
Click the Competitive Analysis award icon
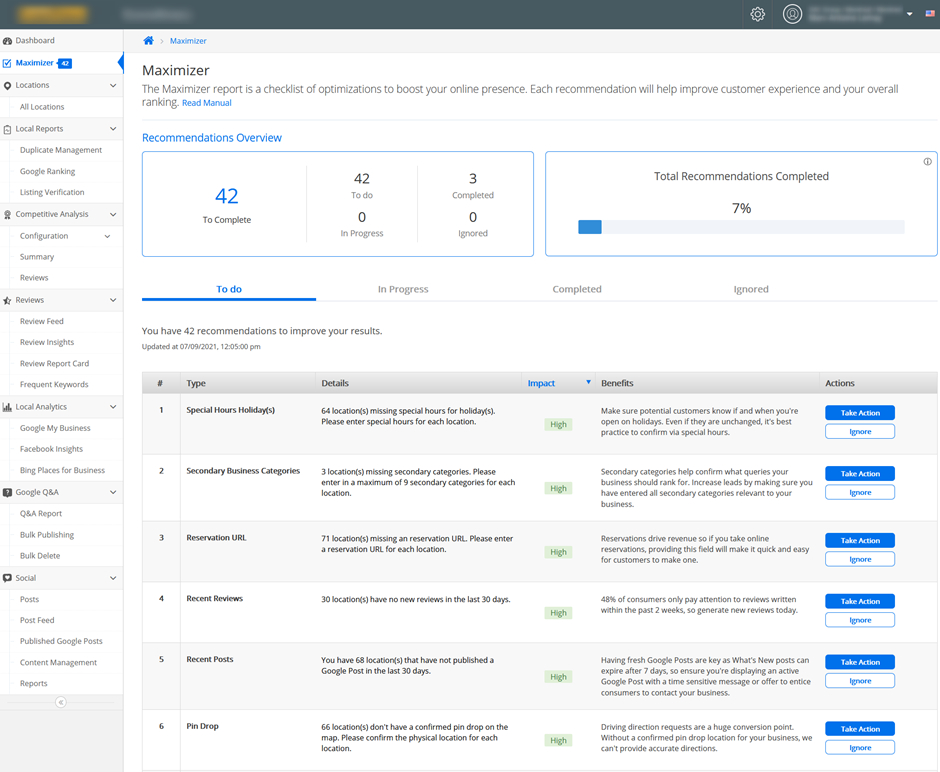(x=7, y=215)
